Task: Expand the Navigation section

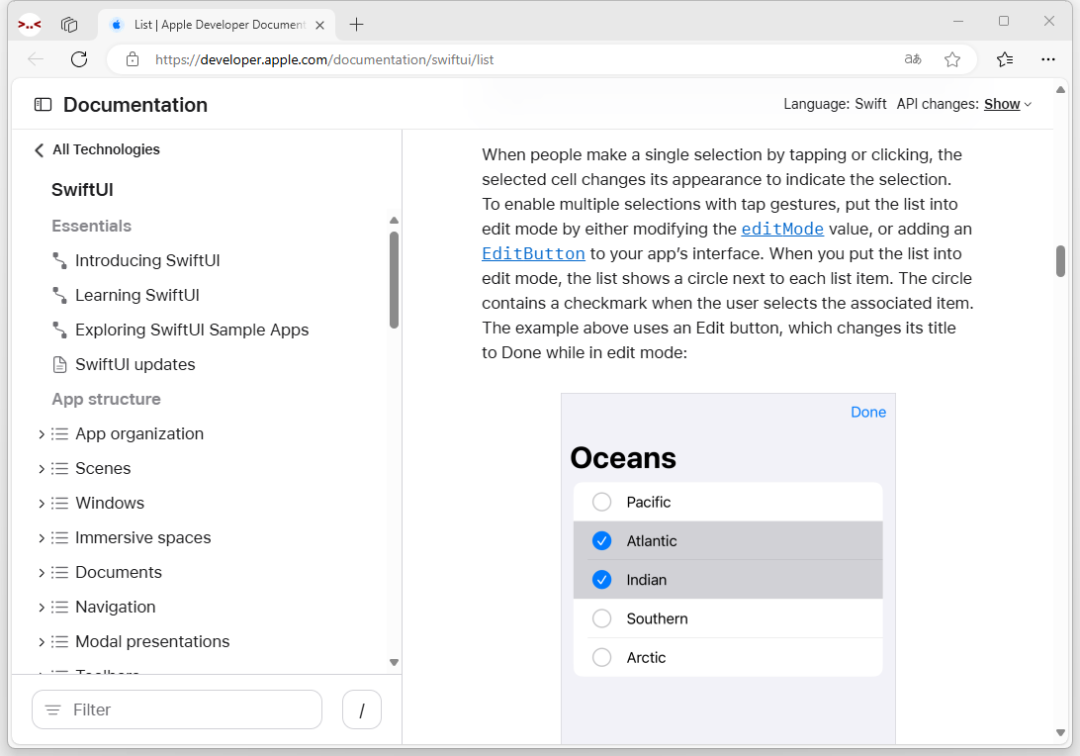Action: click(x=41, y=607)
